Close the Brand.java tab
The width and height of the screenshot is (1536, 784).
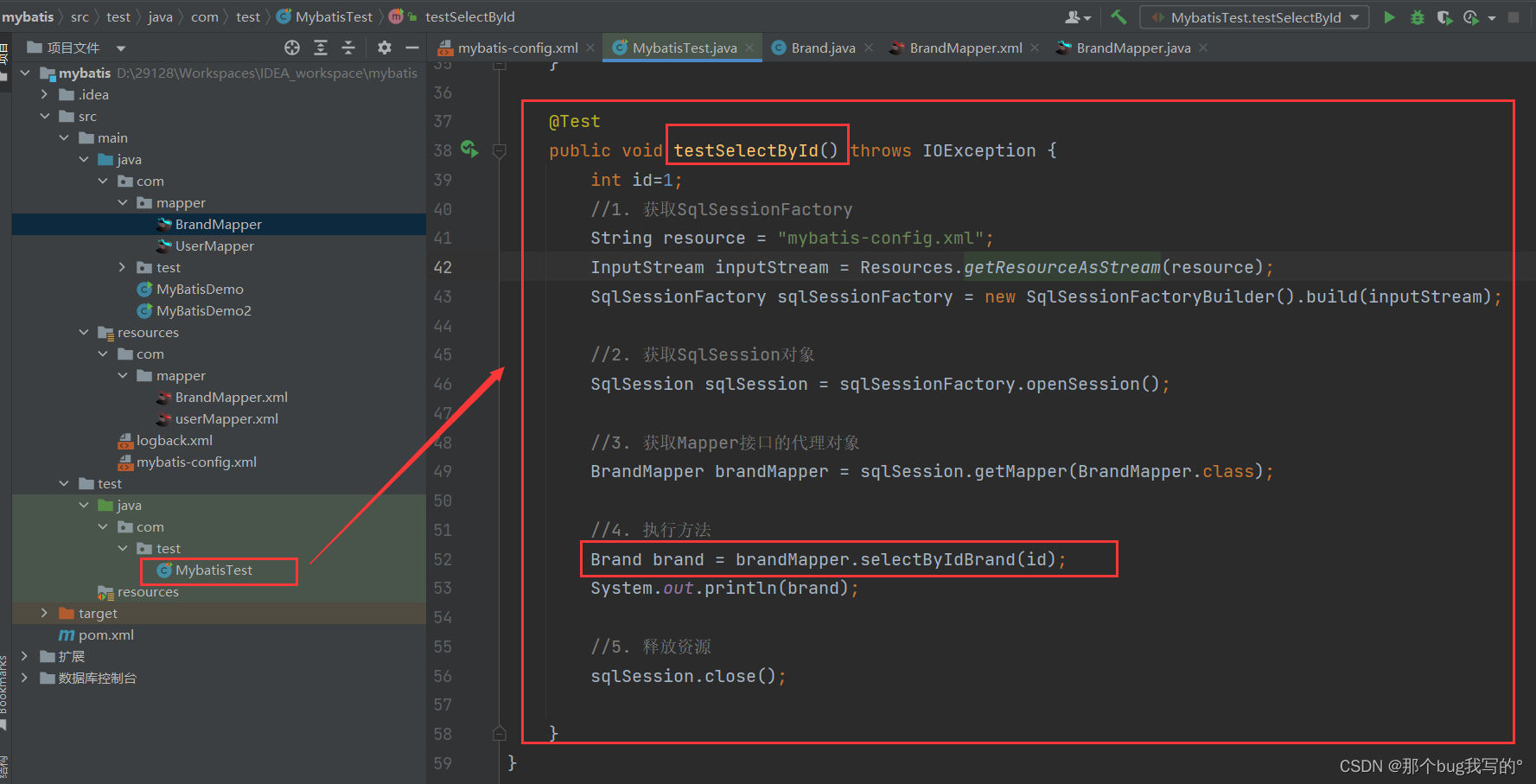click(x=869, y=48)
